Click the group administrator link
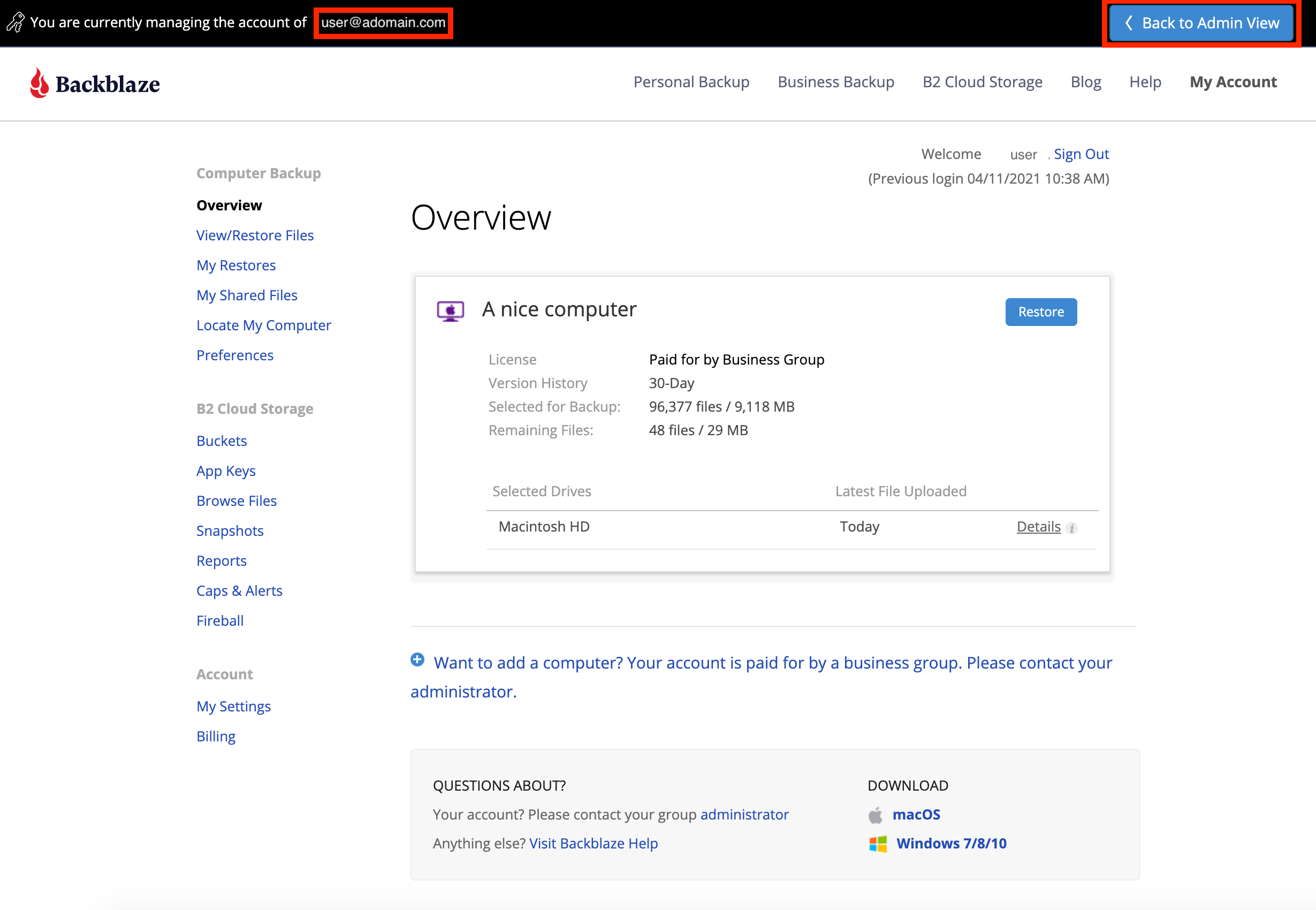Screen dimensions: 1316x910 coord(744,815)
